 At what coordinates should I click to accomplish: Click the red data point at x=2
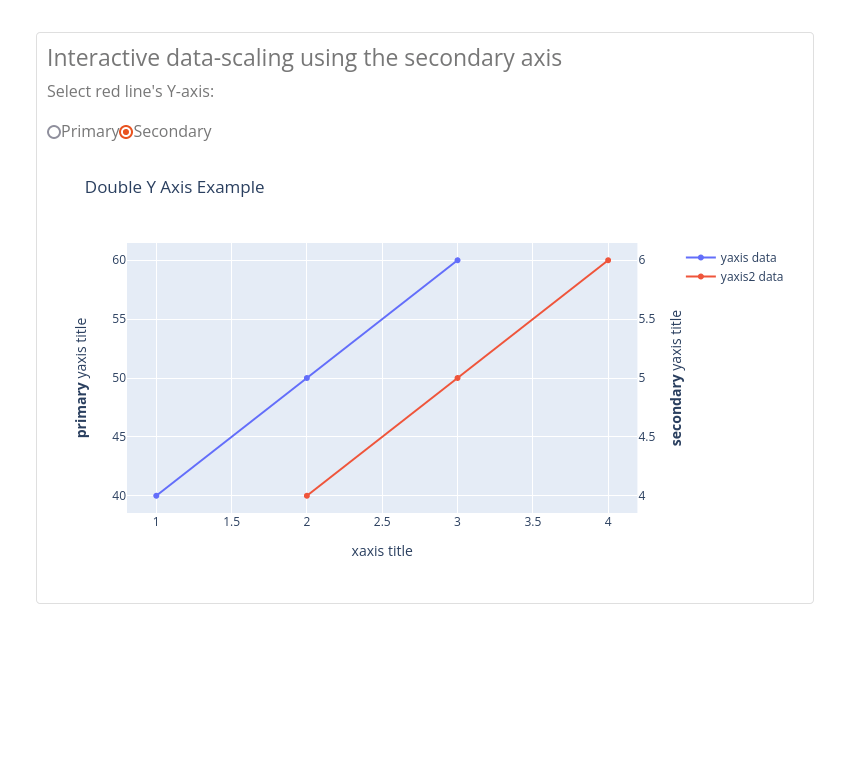click(307, 496)
